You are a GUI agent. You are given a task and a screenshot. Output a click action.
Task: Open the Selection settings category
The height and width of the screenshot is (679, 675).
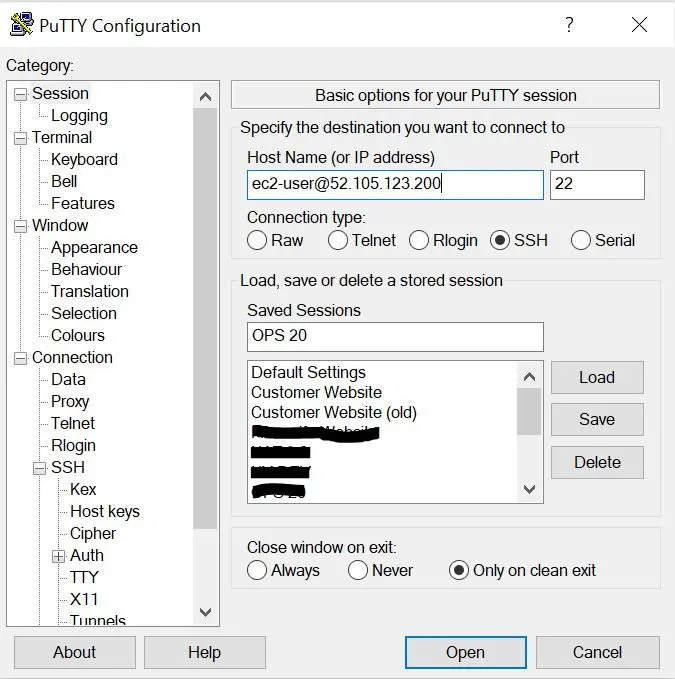click(x=84, y=314)
